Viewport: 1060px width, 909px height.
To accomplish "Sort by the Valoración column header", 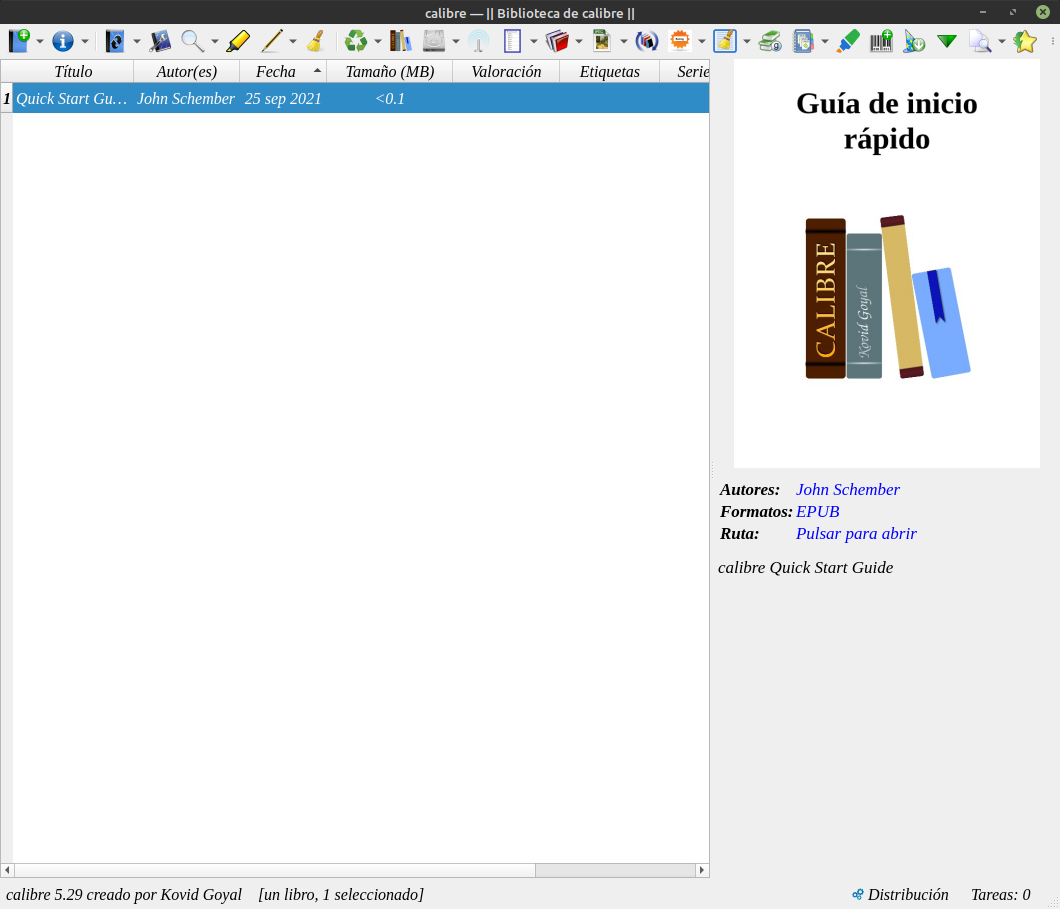I will tap(506, 72).
